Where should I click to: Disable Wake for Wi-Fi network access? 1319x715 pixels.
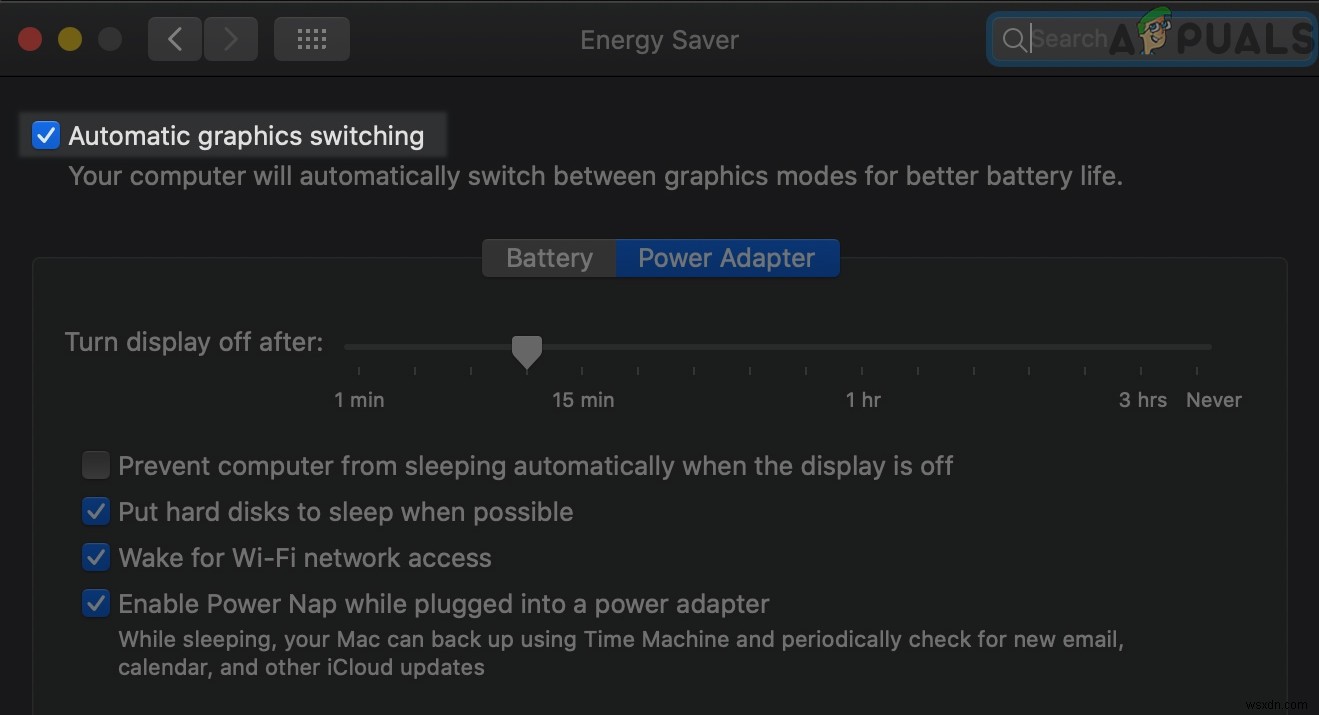click(x=95, y=557)
